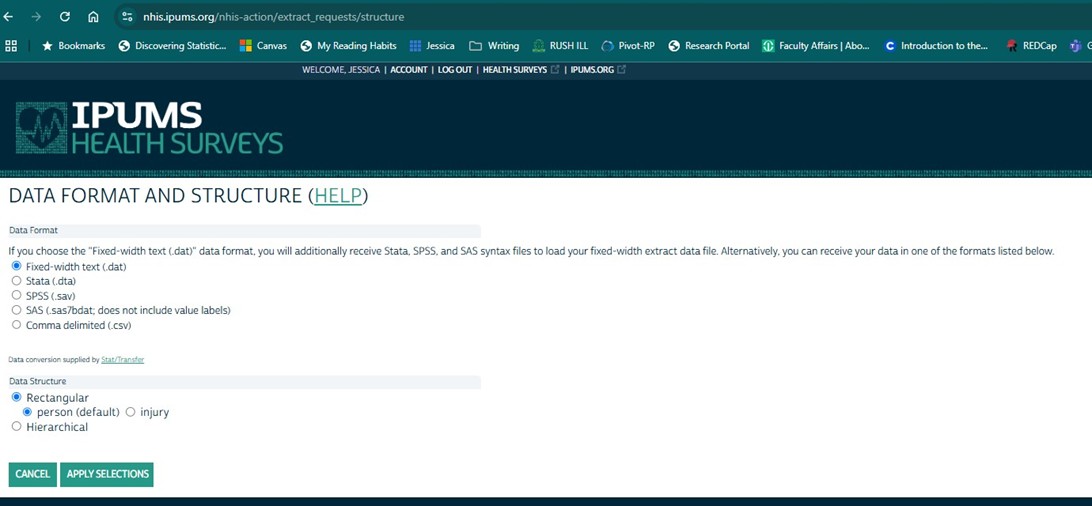Open the Bookmarks star bookmark
Image resolution: width=1092 pixels, height=506 pixels.
[x=74, y=46]
